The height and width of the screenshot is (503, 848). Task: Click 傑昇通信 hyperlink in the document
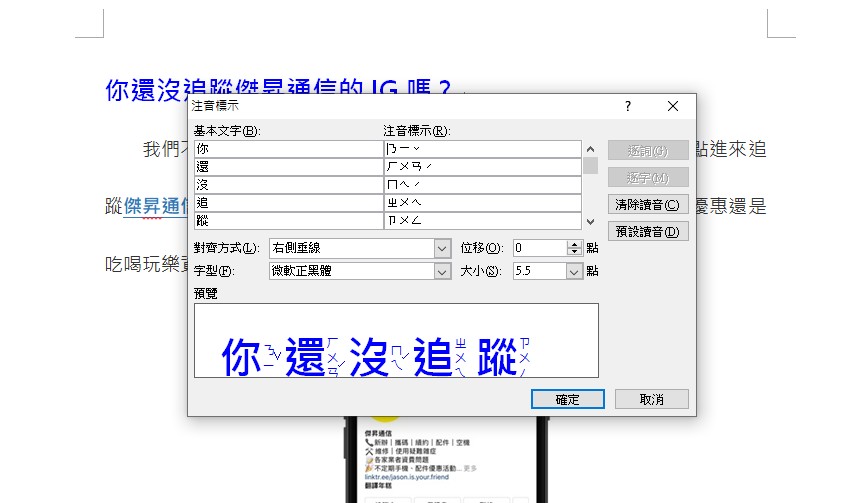(155, 206)
